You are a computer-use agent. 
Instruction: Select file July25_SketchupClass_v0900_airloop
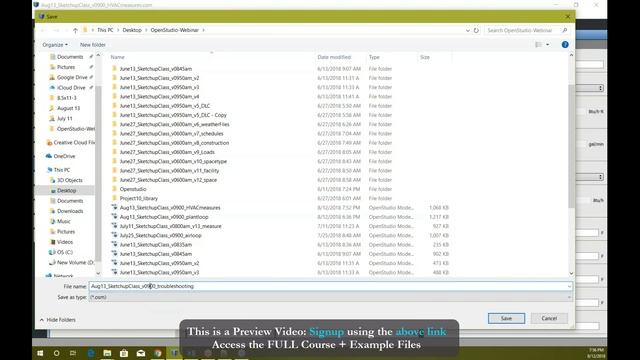click(160, 236)
